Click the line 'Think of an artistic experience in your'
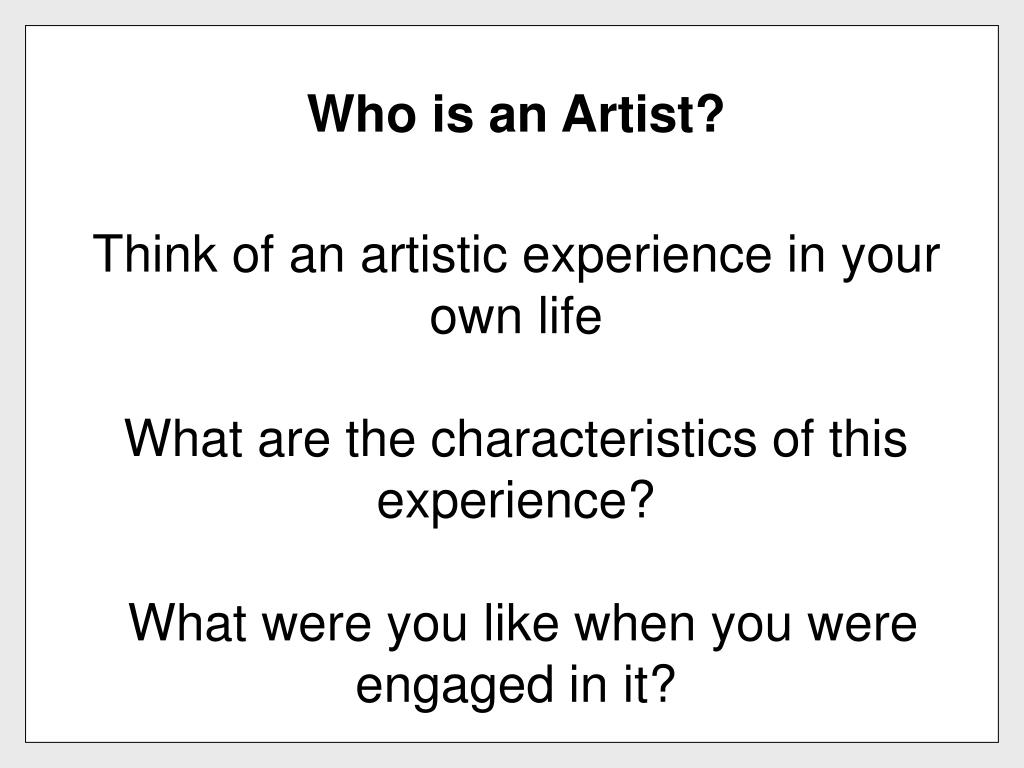 516,257
